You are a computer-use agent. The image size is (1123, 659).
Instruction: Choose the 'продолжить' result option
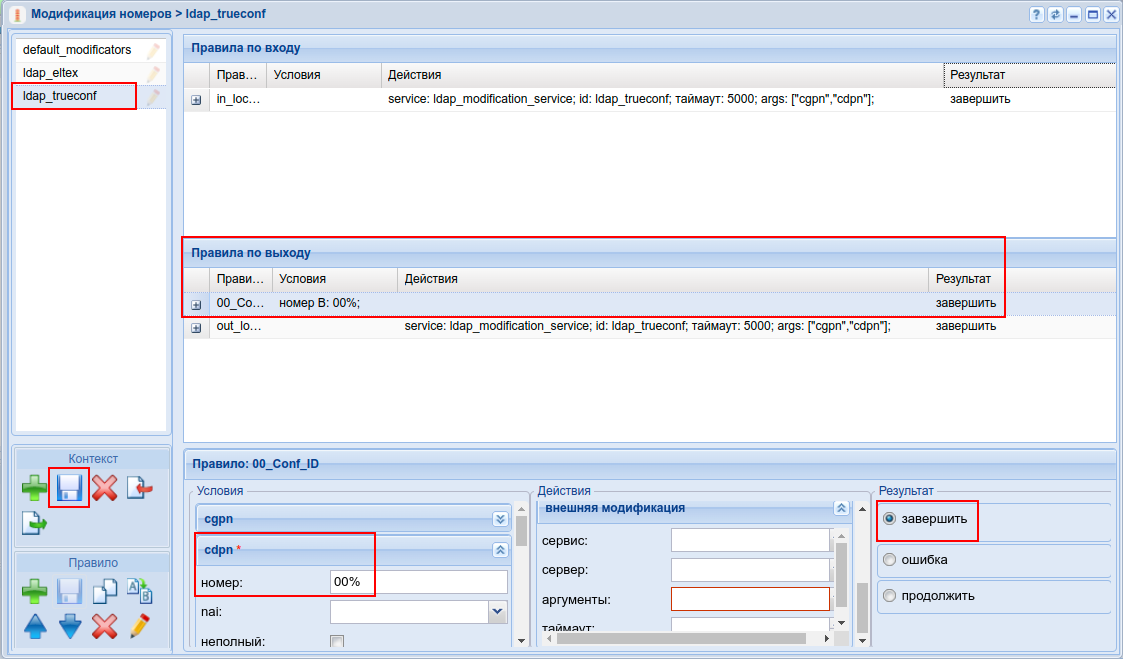click(889, 596)
